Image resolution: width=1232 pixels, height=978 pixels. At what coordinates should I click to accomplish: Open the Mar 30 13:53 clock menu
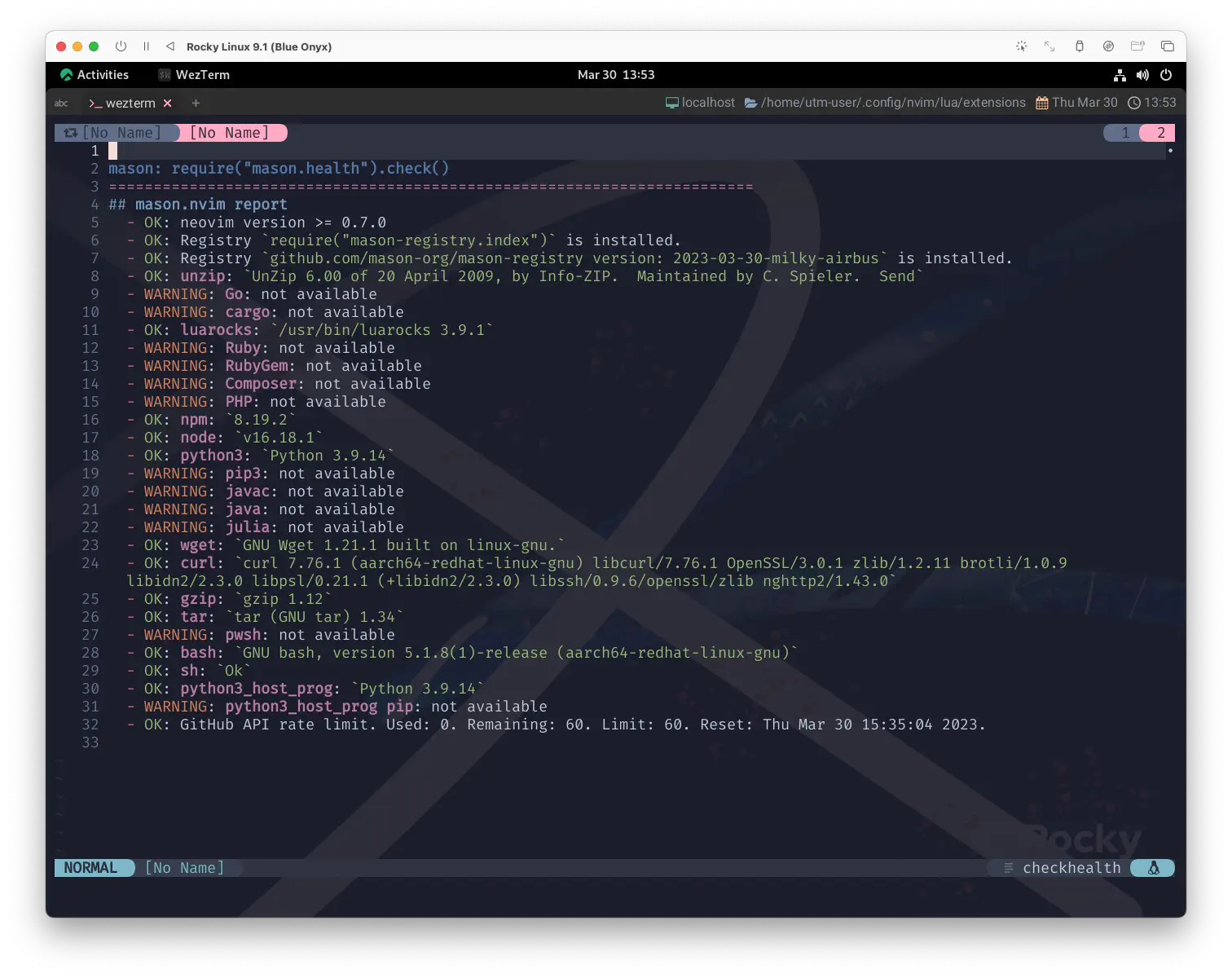pos(616,75)
